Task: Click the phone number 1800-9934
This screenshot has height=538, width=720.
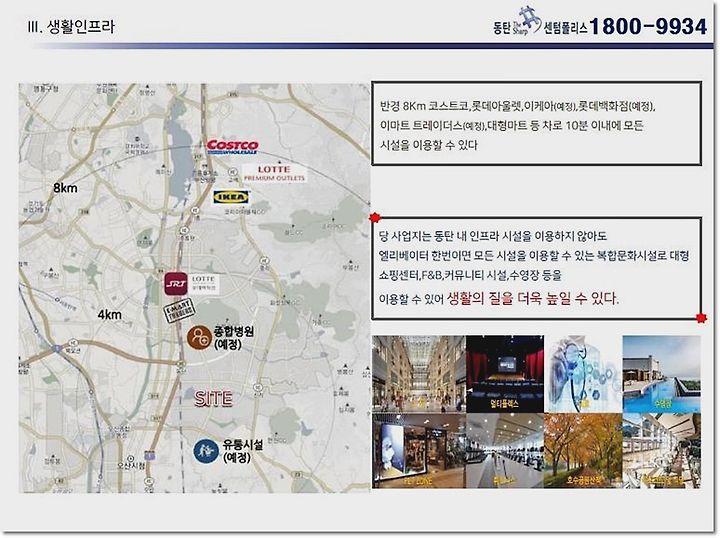Action: tap(648, 26)
